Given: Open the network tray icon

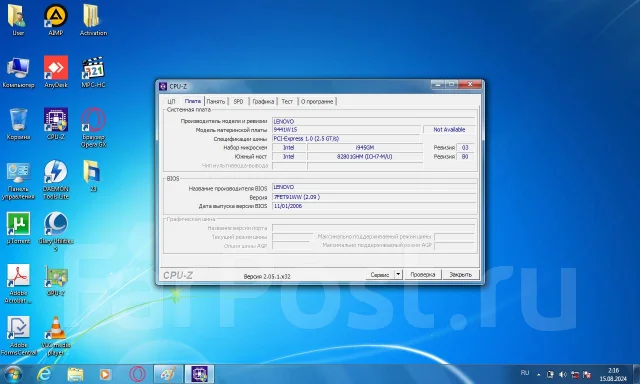Looking at the screenshot, I should 575,374.
